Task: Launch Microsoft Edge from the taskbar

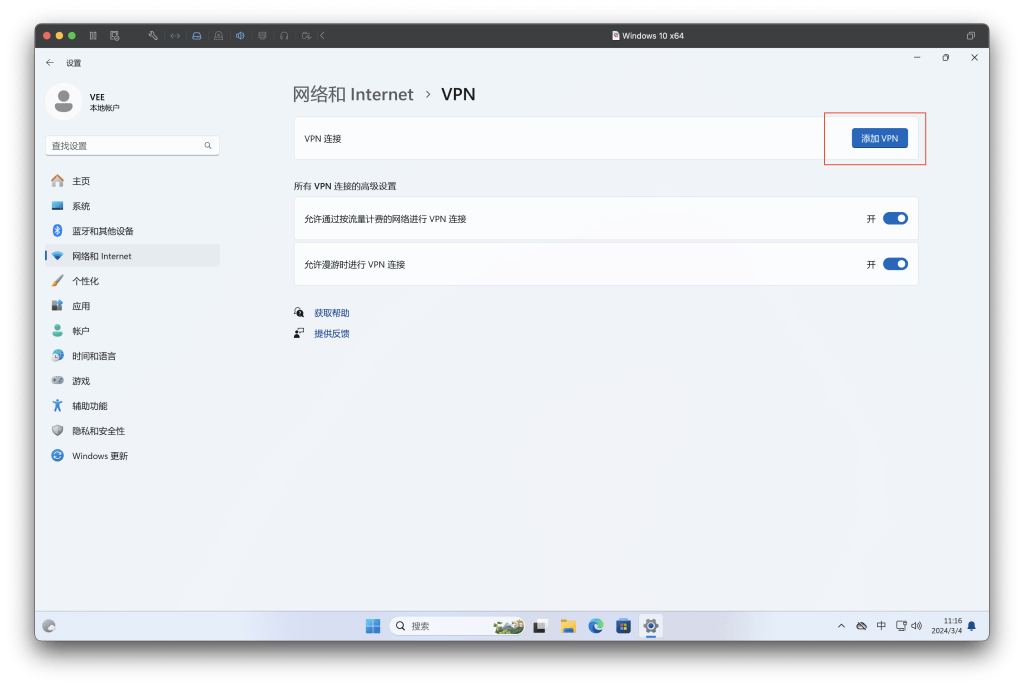Action: [x=596, y=626]
